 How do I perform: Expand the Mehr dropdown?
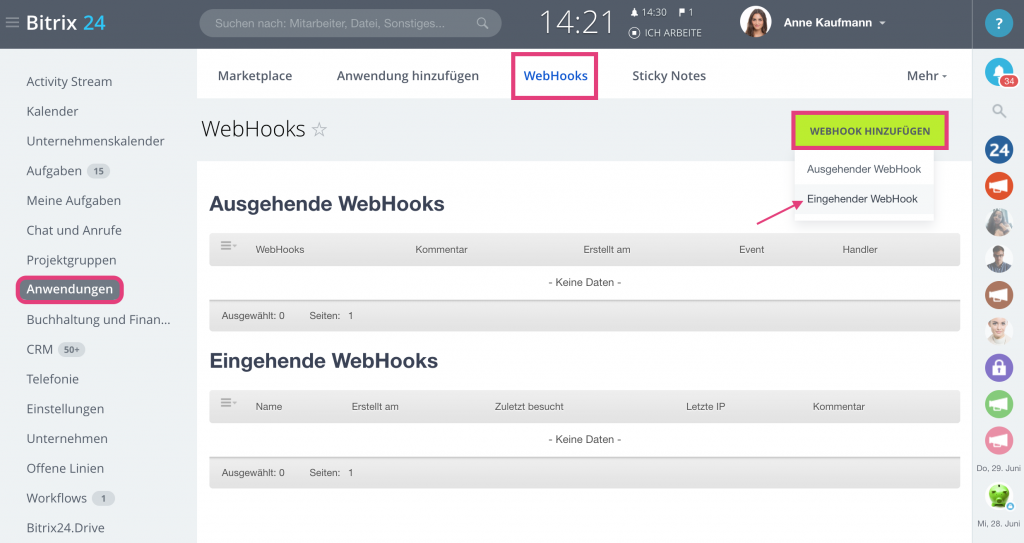point(927,76)
